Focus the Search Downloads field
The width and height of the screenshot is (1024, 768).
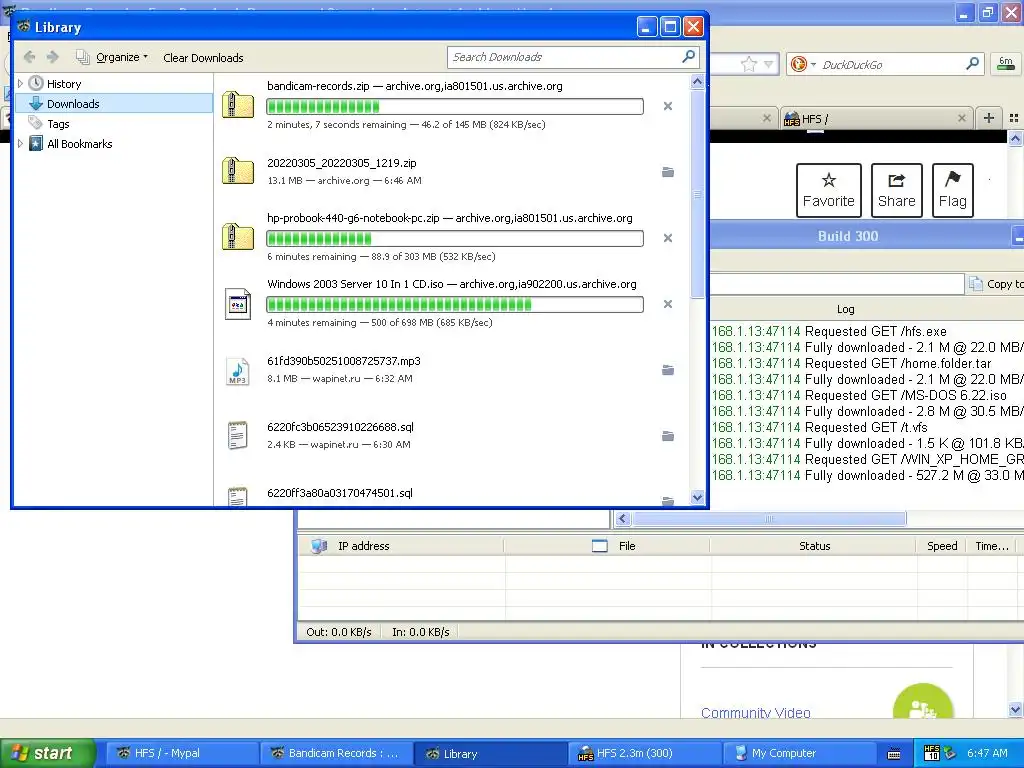tap(565, 57)
